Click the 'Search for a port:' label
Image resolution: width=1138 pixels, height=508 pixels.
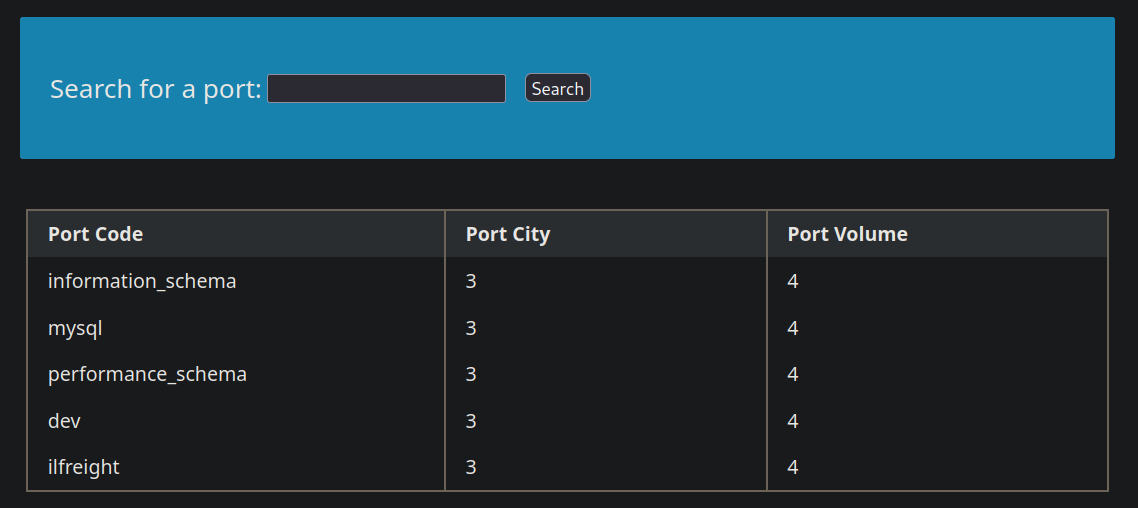pyautogui.click(x=155, y=89)
